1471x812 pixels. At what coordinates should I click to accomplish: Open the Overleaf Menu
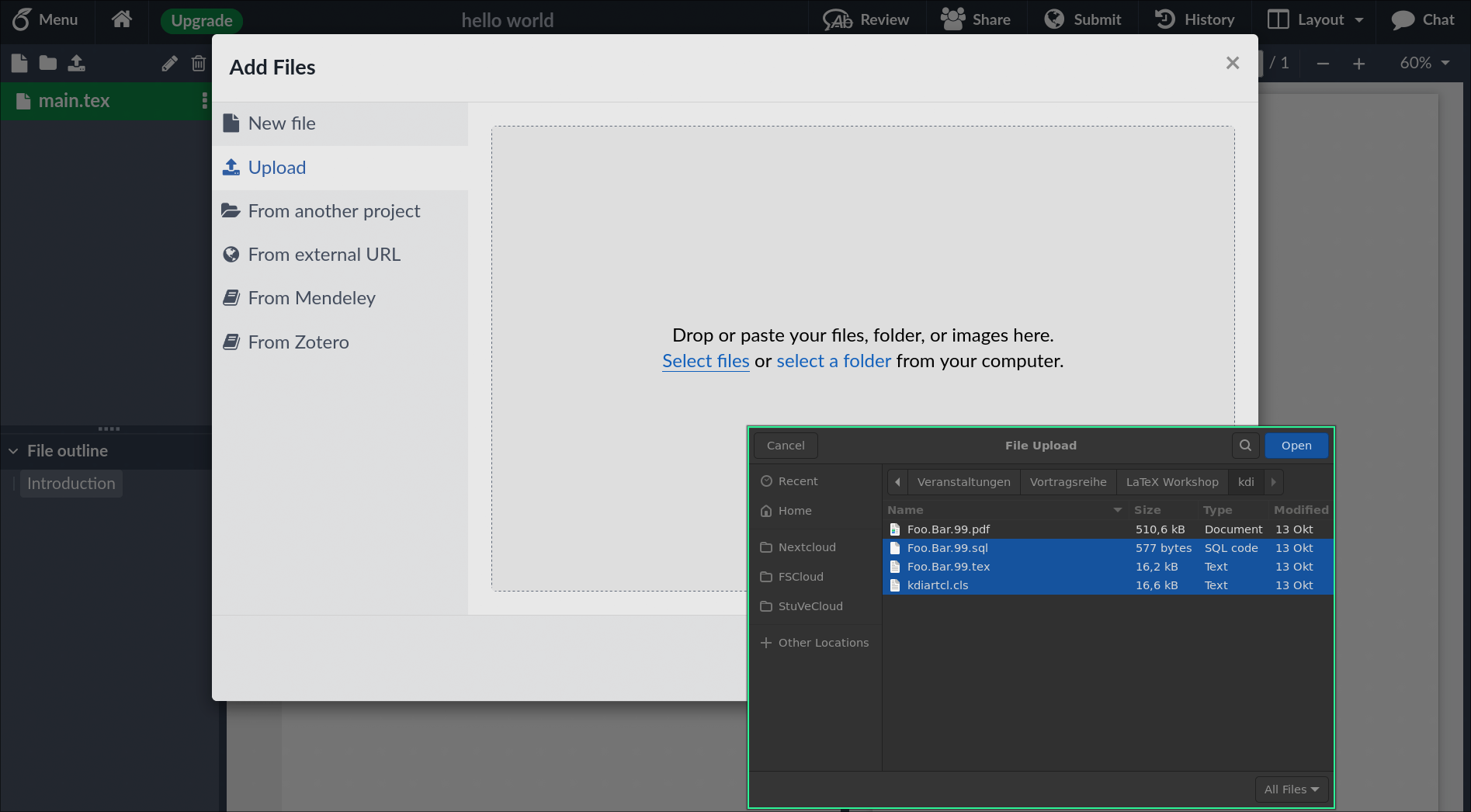[45, 19]
